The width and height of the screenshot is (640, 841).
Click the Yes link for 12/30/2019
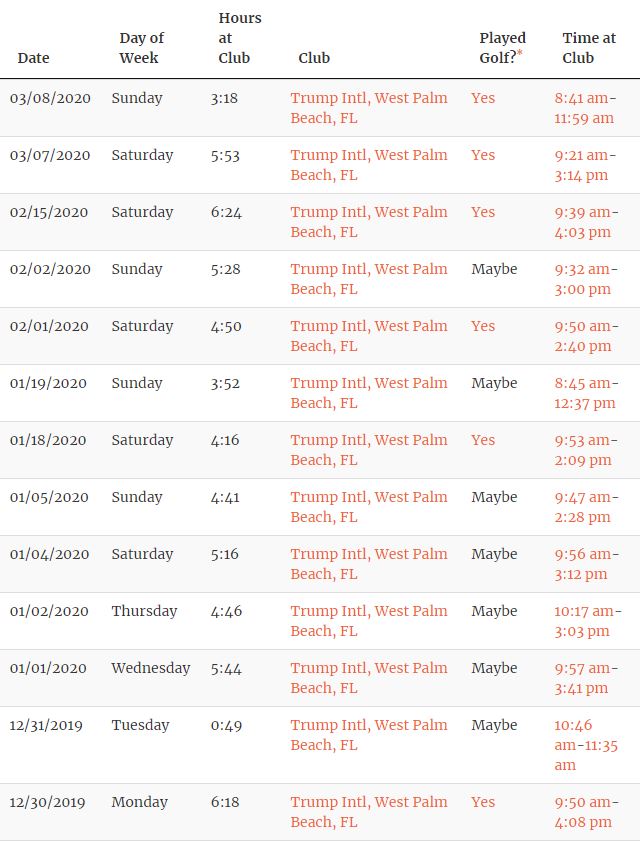[x=483, y=802]
